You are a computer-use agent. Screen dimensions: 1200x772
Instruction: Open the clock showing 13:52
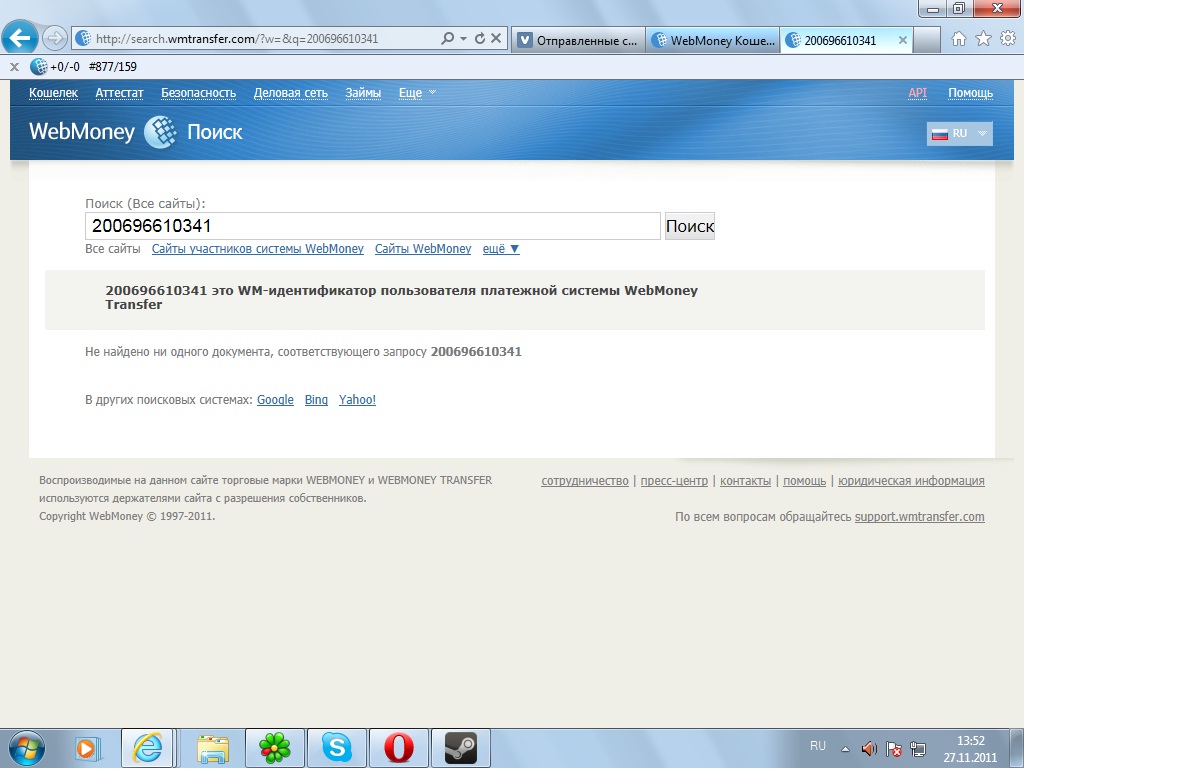(970, 749)
